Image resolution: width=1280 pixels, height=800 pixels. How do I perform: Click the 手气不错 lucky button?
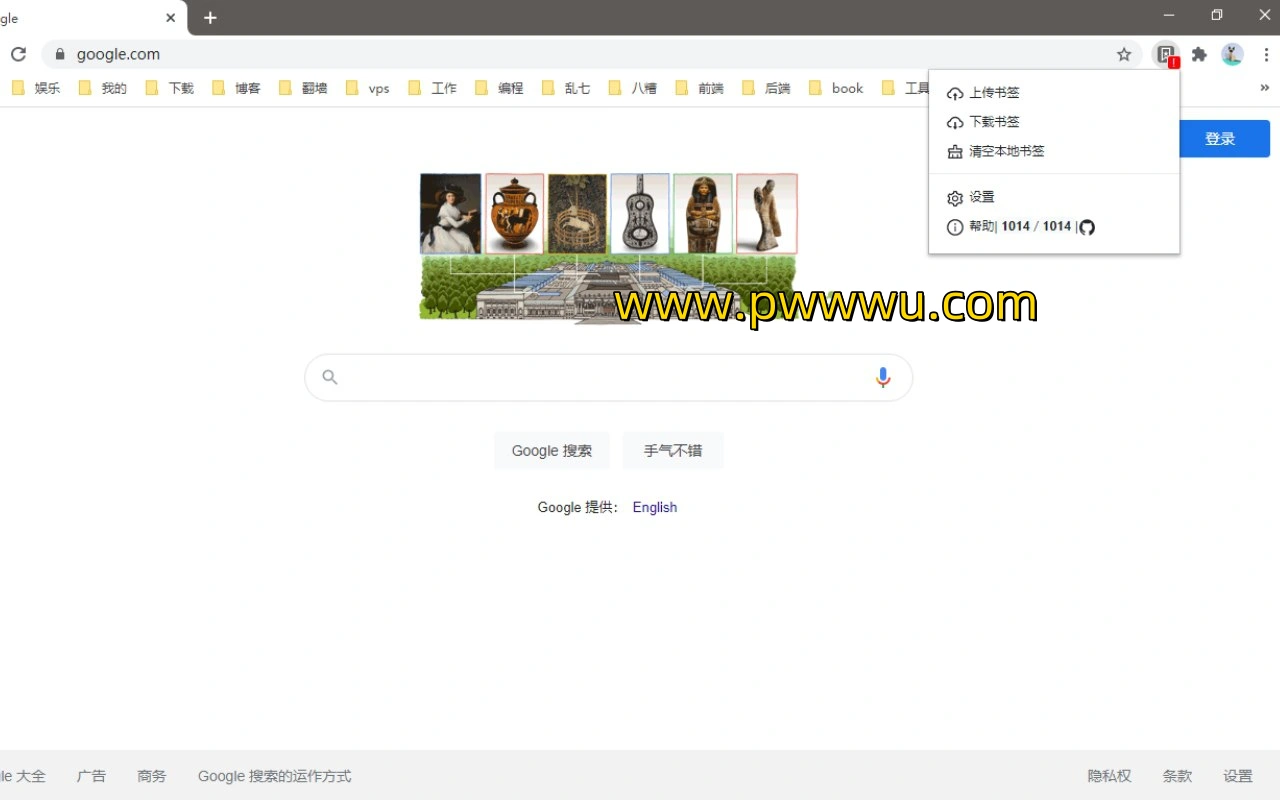point(673,451)
